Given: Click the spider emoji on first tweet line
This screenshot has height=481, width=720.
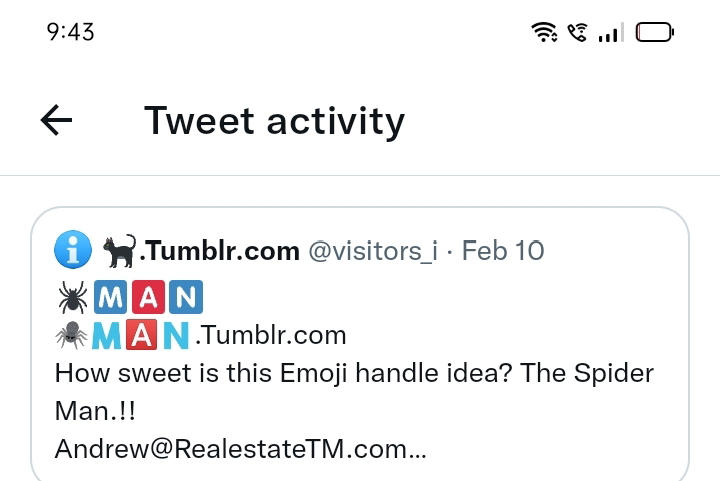Looking at the screenshot, I should [71, 296].
